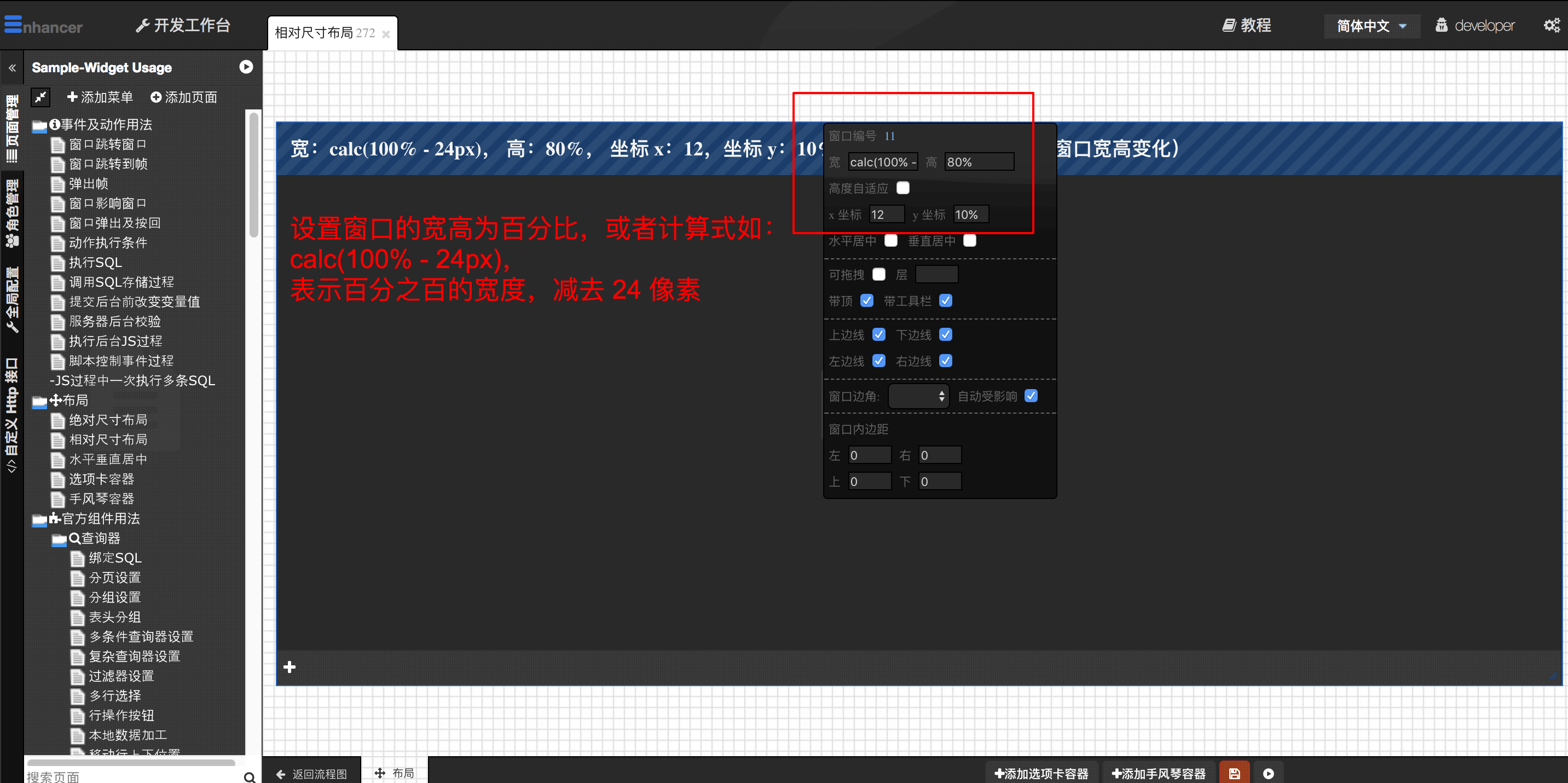Click 添加手风琴容器 button
The image size is (1568, 783).
(1159, 773)
